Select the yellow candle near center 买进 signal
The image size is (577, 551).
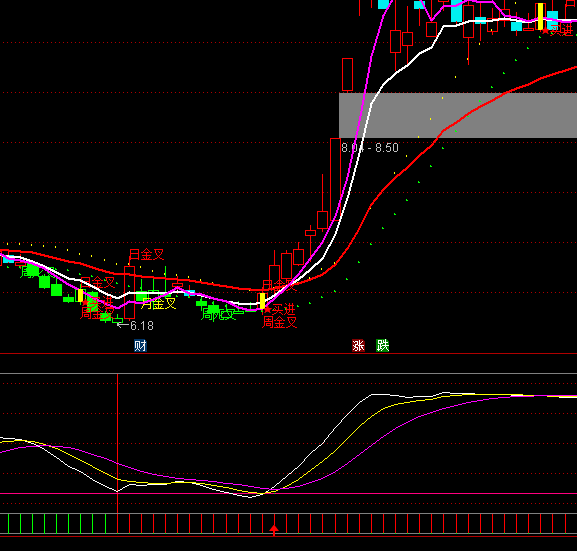point(262,301)
